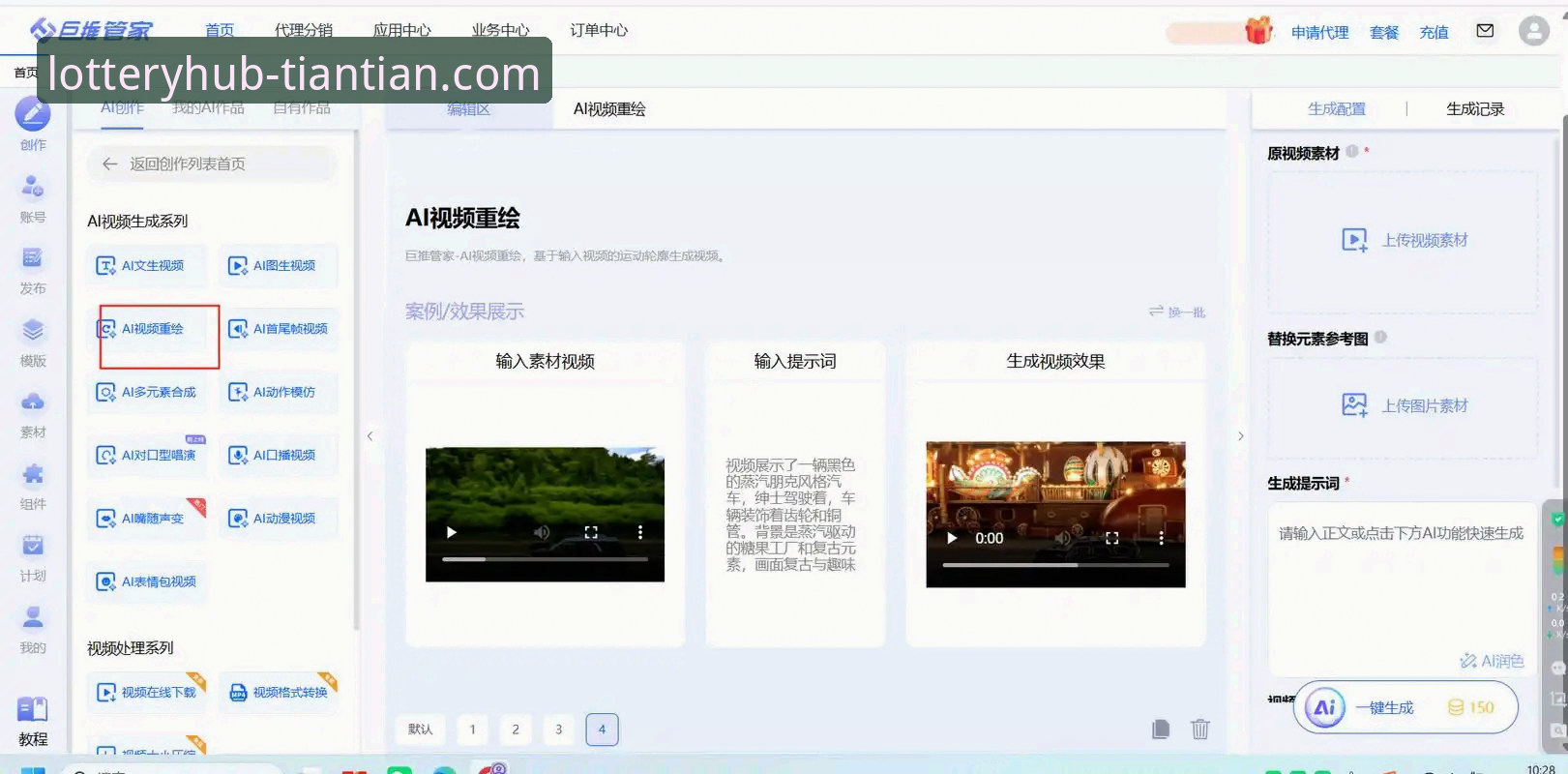Go to 首页 in top navigation

(x=220, y=30)
